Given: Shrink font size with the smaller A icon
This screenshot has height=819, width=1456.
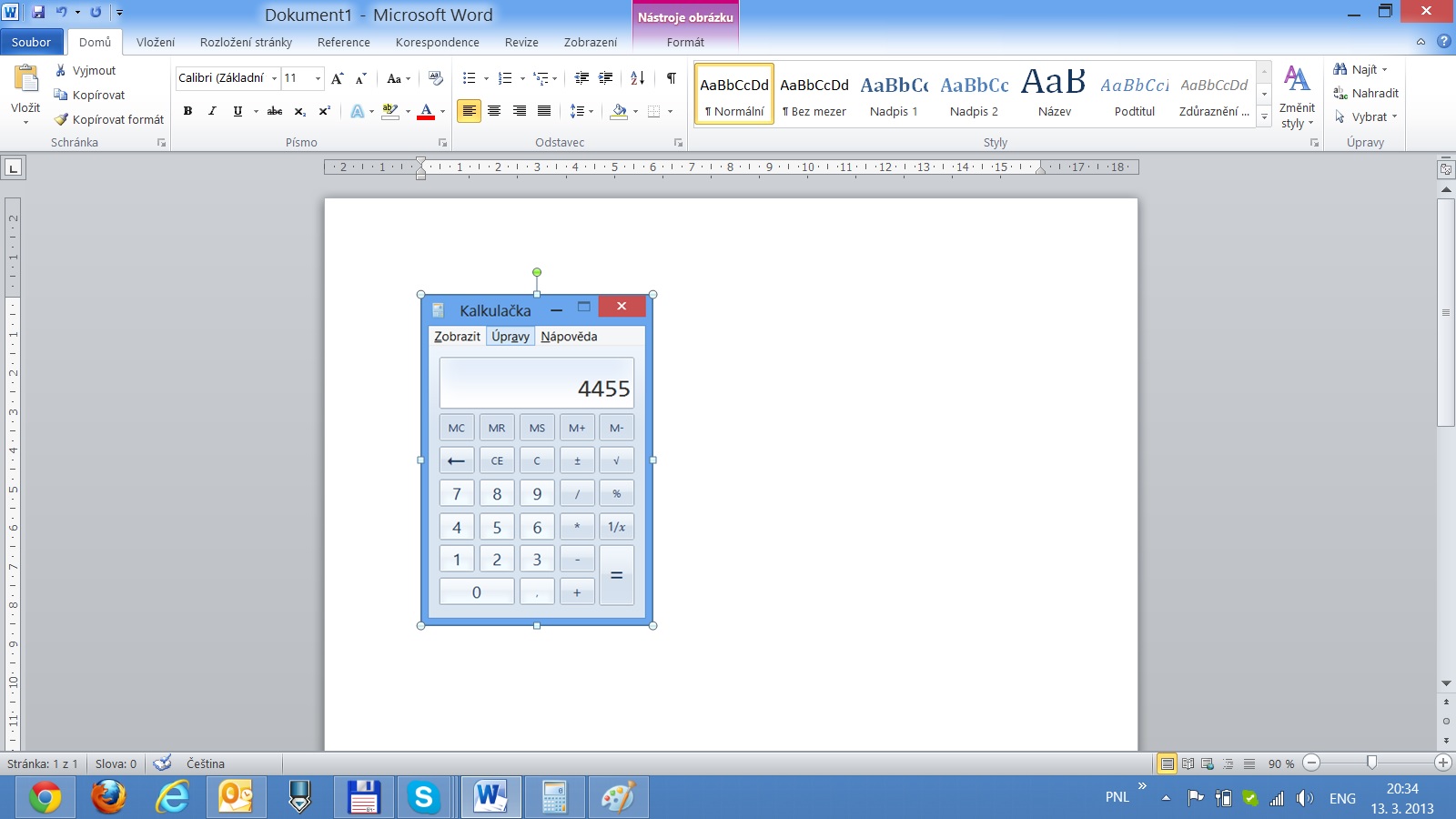Looking at the screenshot, I should pyautogui.click(x=360, y=78).
